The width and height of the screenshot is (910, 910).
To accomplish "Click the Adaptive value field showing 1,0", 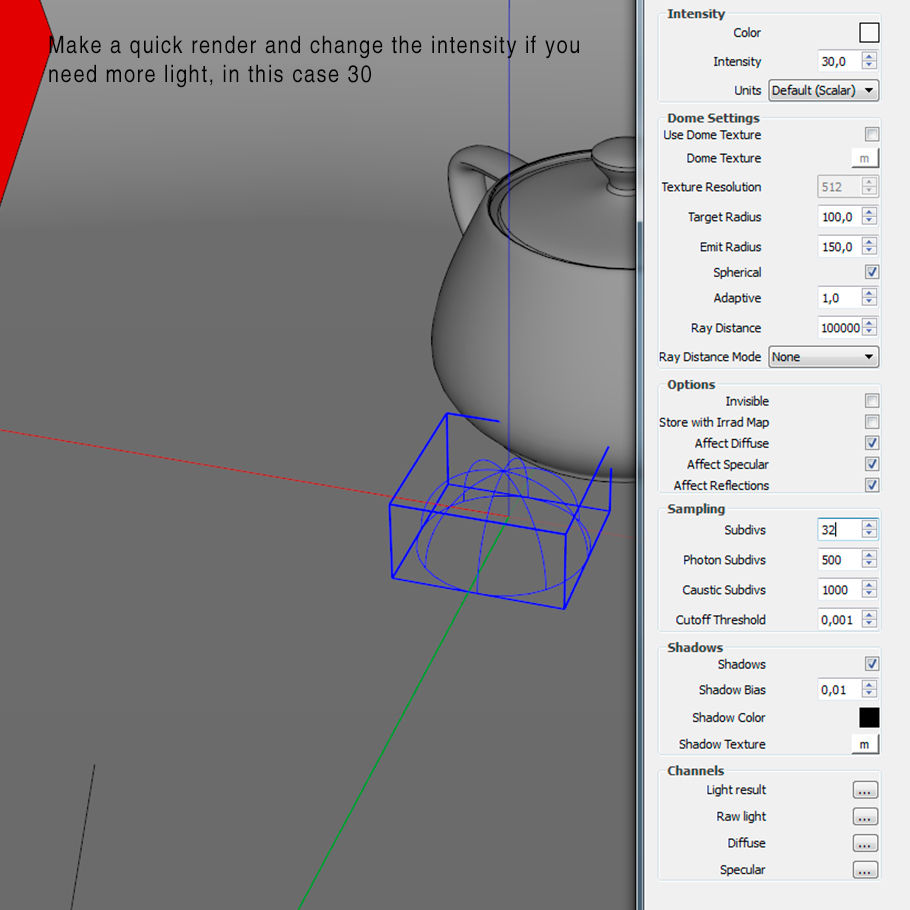I will point(839,298).
